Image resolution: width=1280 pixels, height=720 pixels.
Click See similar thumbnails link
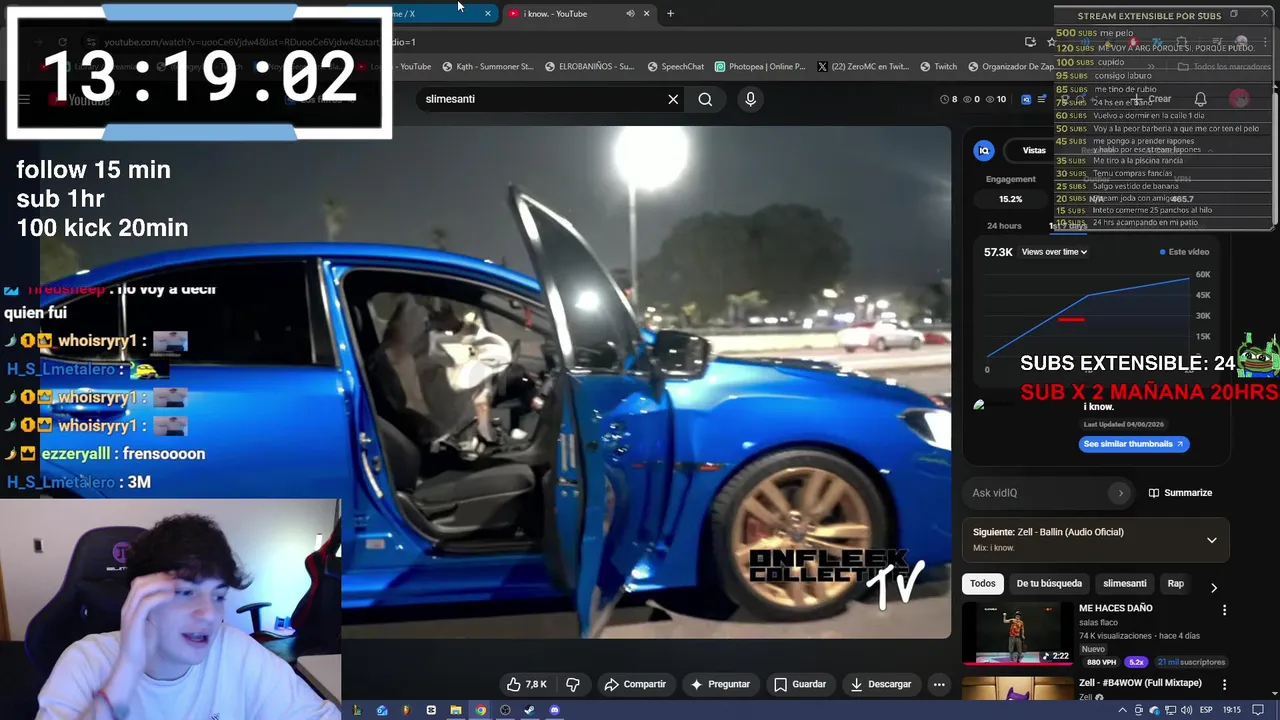pyautogui.click(x=1134, y=444)
